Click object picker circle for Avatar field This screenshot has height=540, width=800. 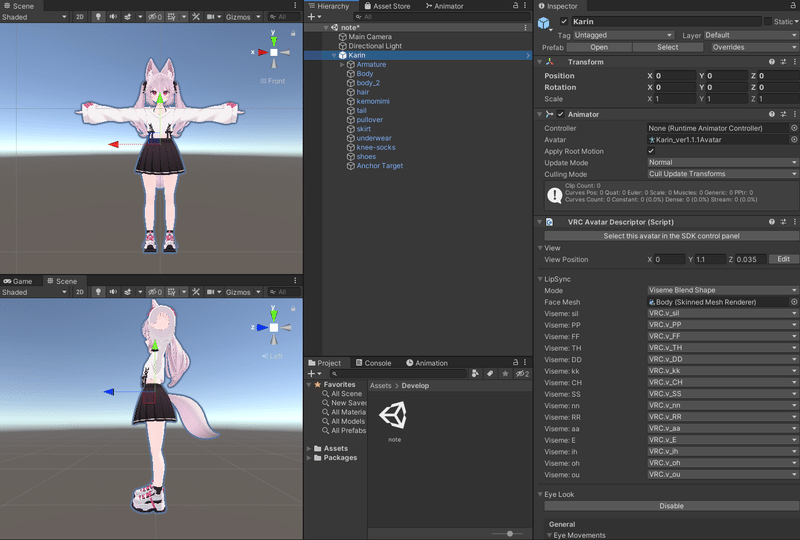click(x=794, y=139)
